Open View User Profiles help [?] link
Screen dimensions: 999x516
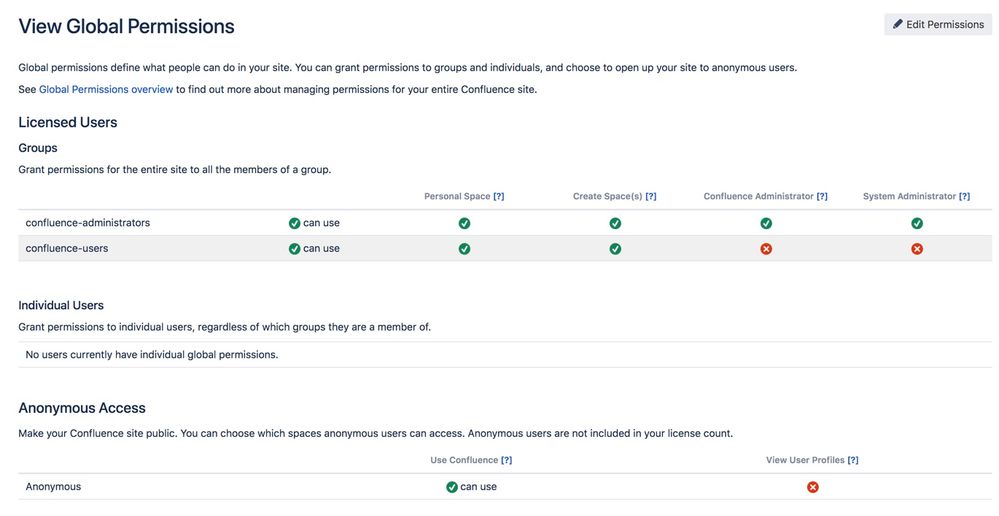pyautogui.click(x=853, y=460)
